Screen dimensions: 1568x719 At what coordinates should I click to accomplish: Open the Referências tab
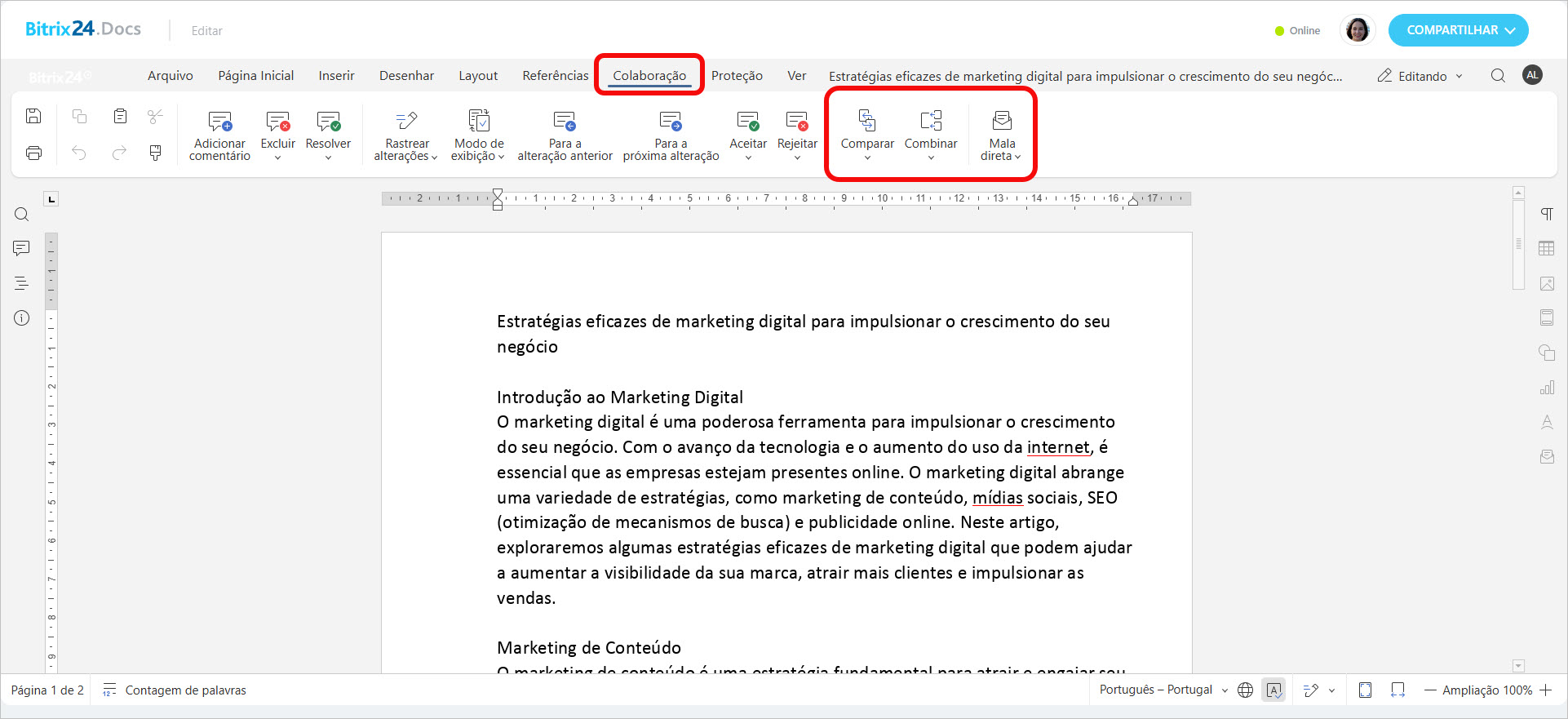(555, 76)
